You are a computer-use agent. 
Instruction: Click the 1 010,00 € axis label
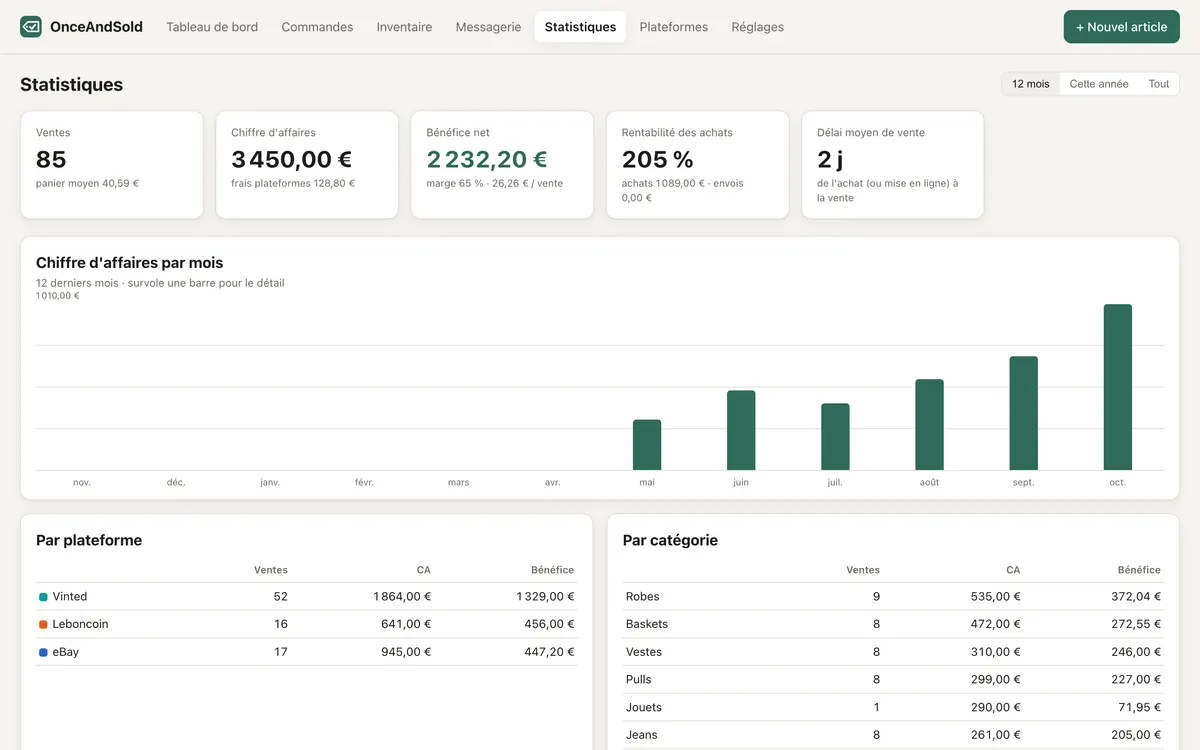coord(58,296)
